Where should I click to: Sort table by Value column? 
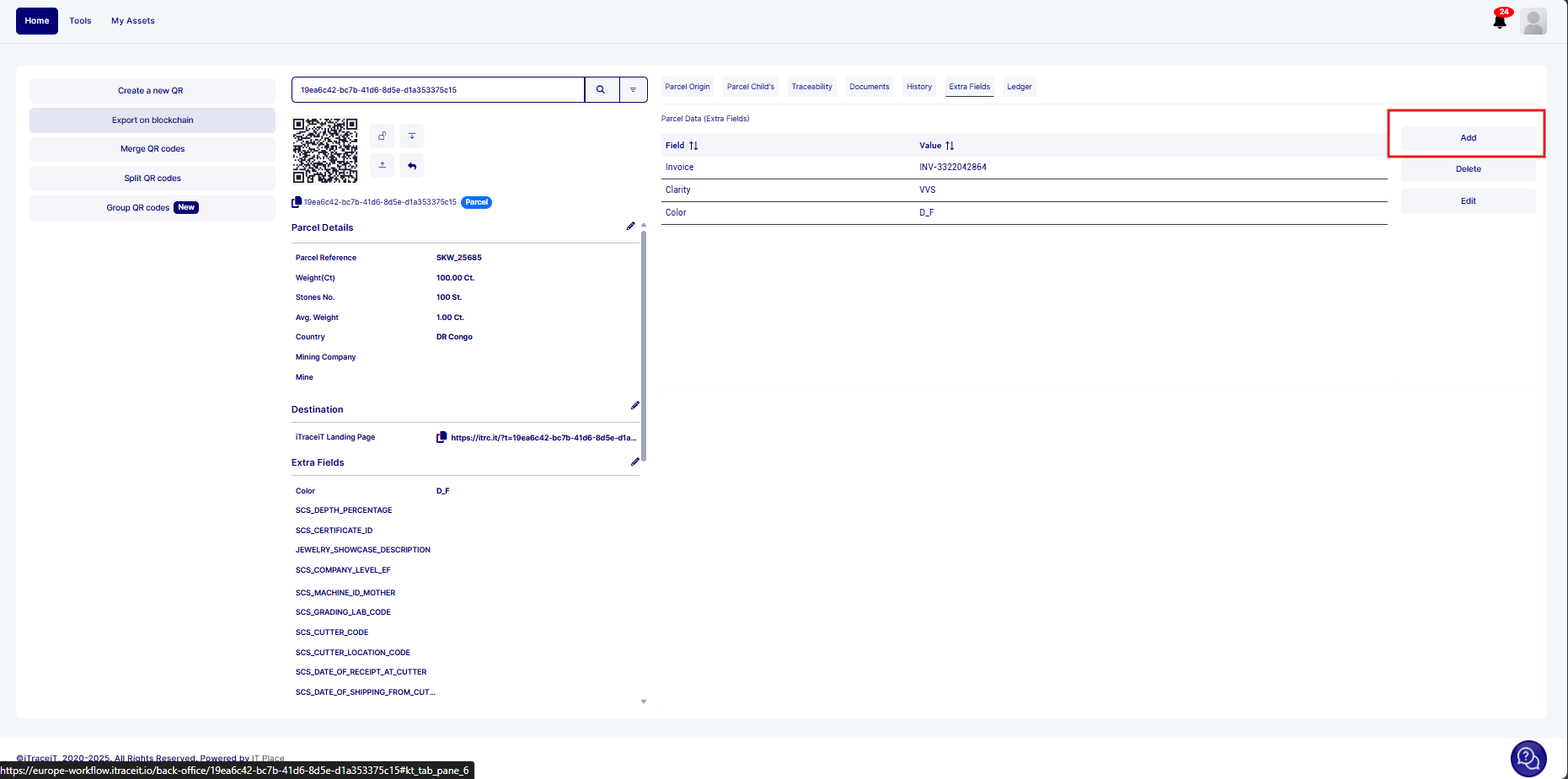(x=950, y=146)
